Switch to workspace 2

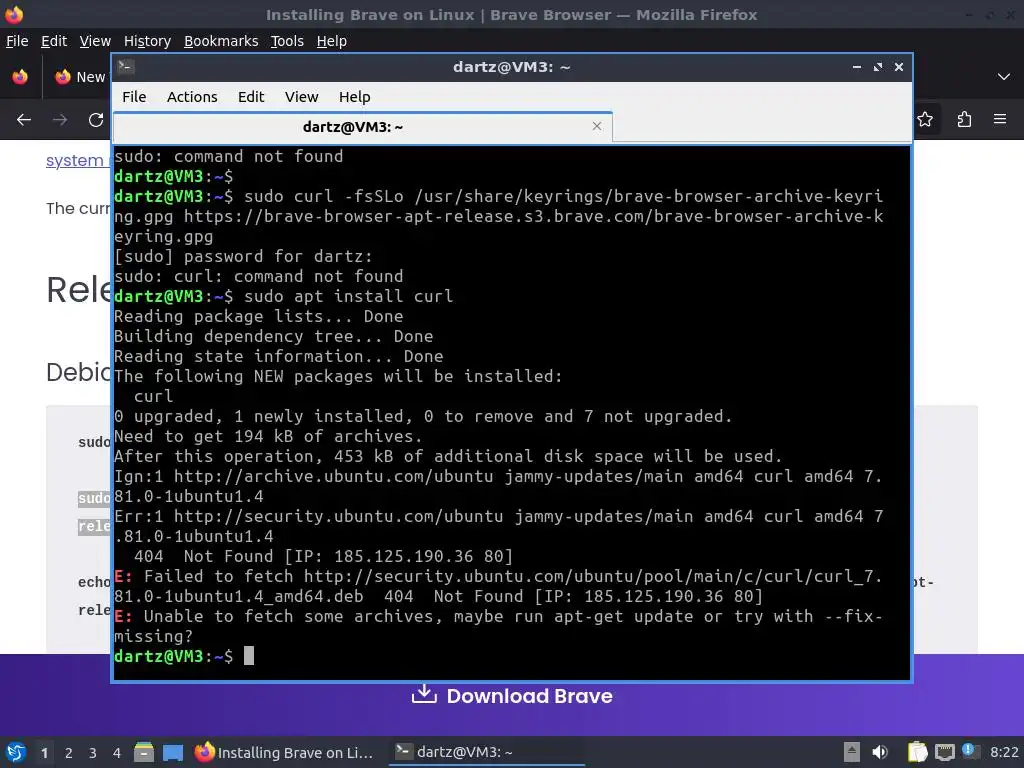point(69,753)
